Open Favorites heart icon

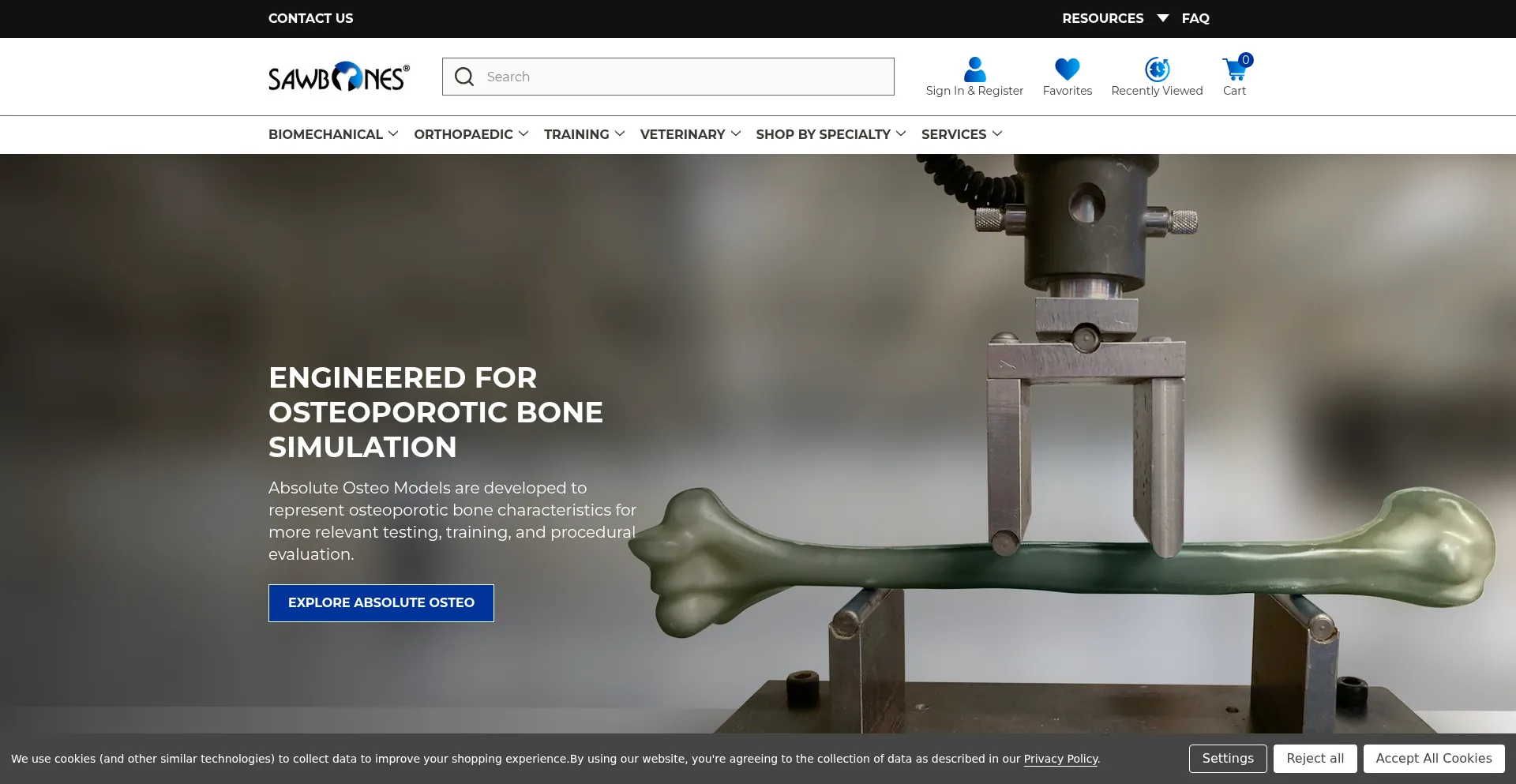1067,69
